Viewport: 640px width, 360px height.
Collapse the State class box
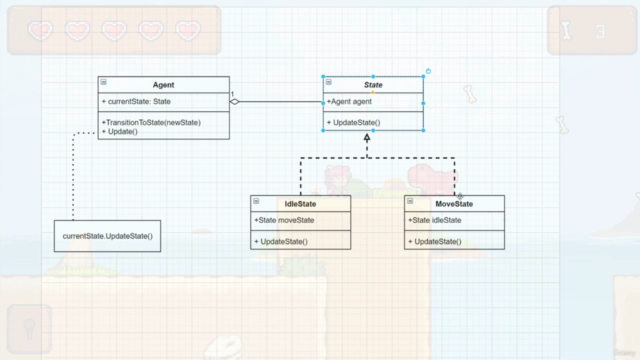pos(329,82)
